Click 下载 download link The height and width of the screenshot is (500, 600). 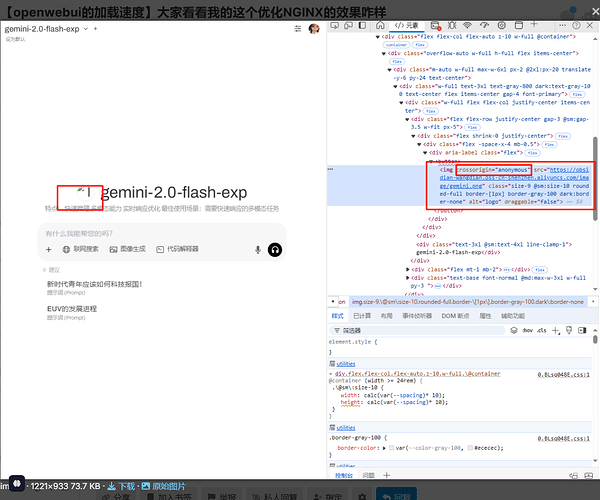(121, 486)
